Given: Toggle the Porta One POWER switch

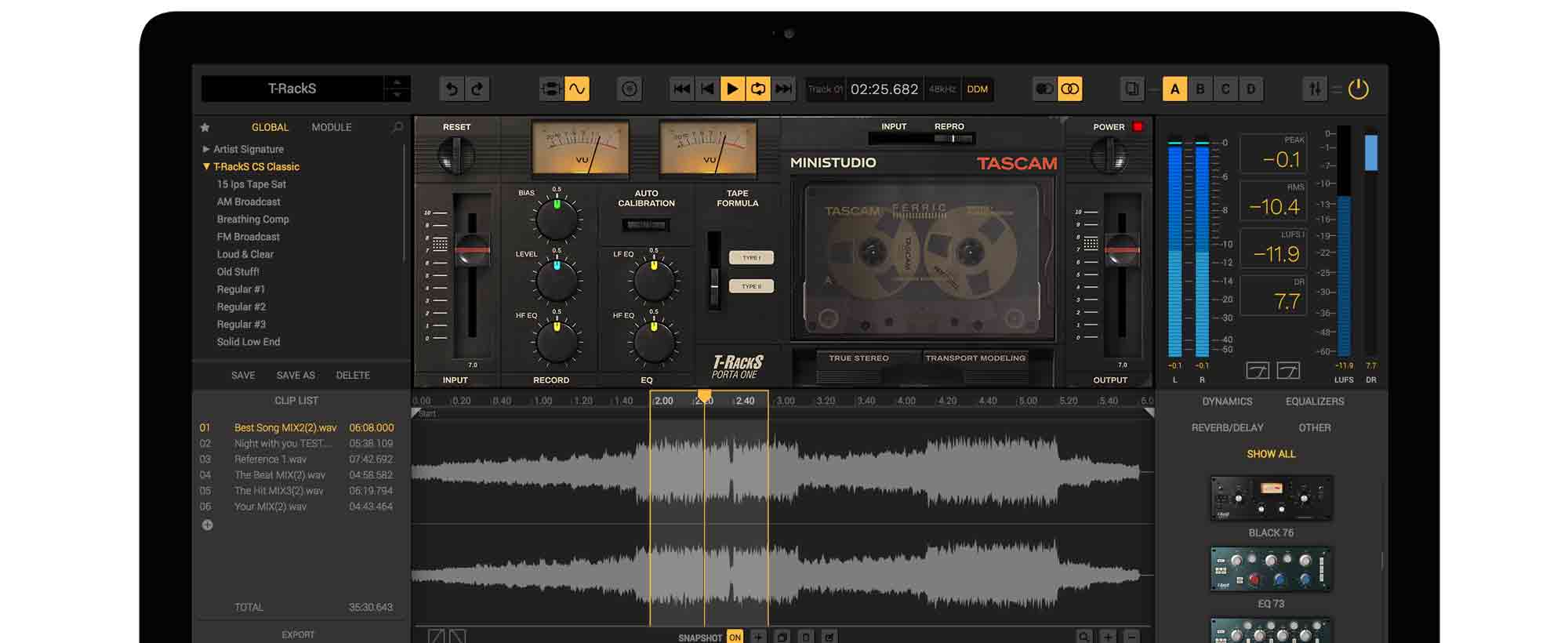Looking at the screenshot, I should (x=1109, y=155).
